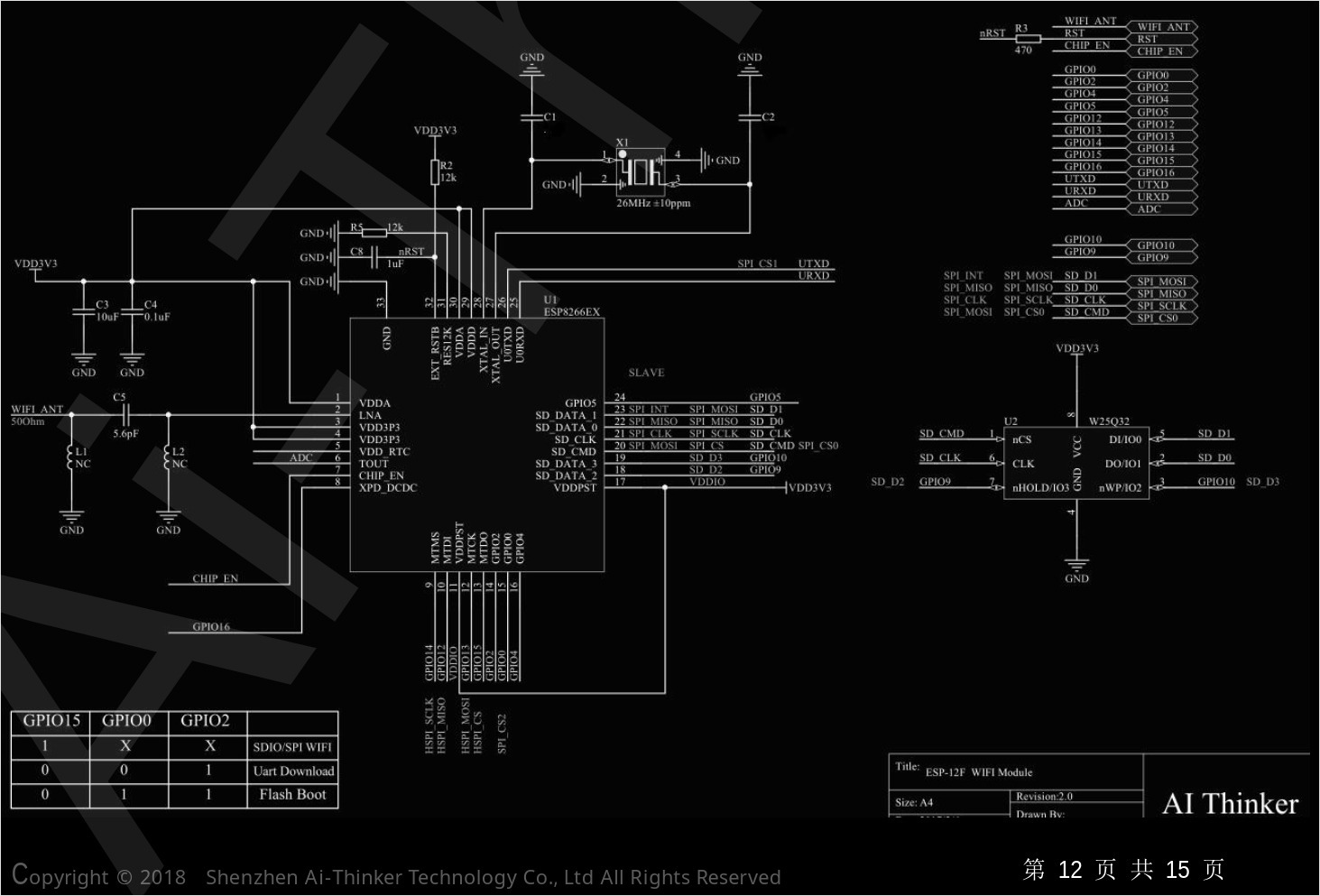Click the W25Q32 flash chip U2
Screen dimensions: 1320x896
[x=1076, y=462]
